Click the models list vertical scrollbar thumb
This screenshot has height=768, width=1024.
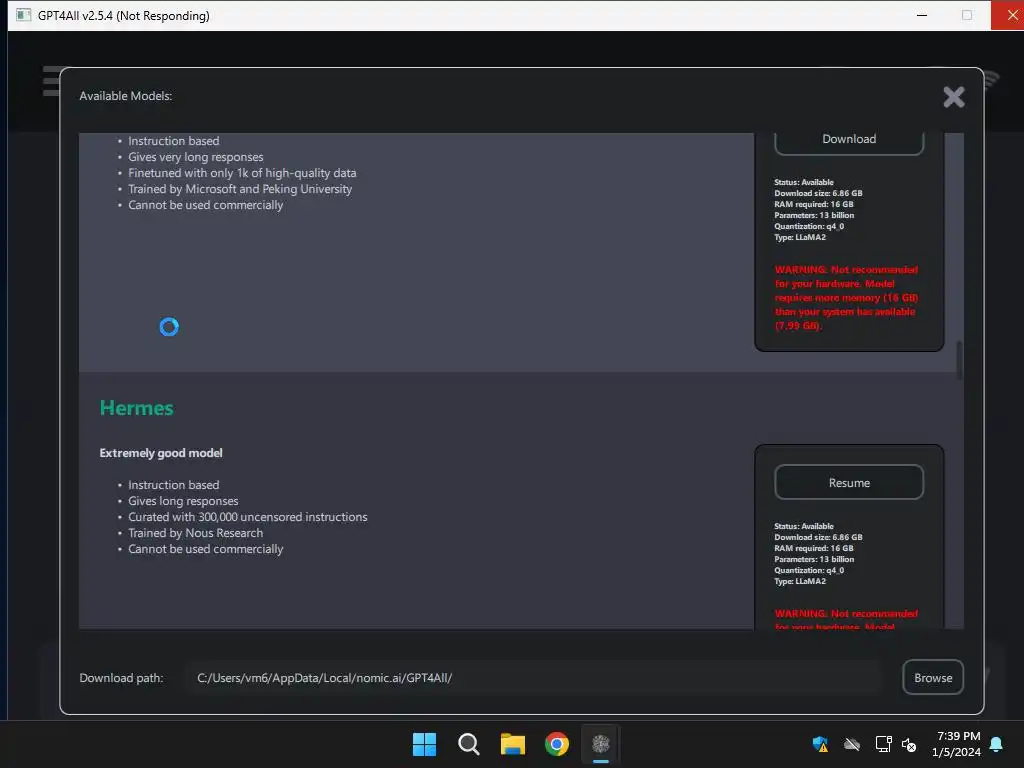click(959, 359)
